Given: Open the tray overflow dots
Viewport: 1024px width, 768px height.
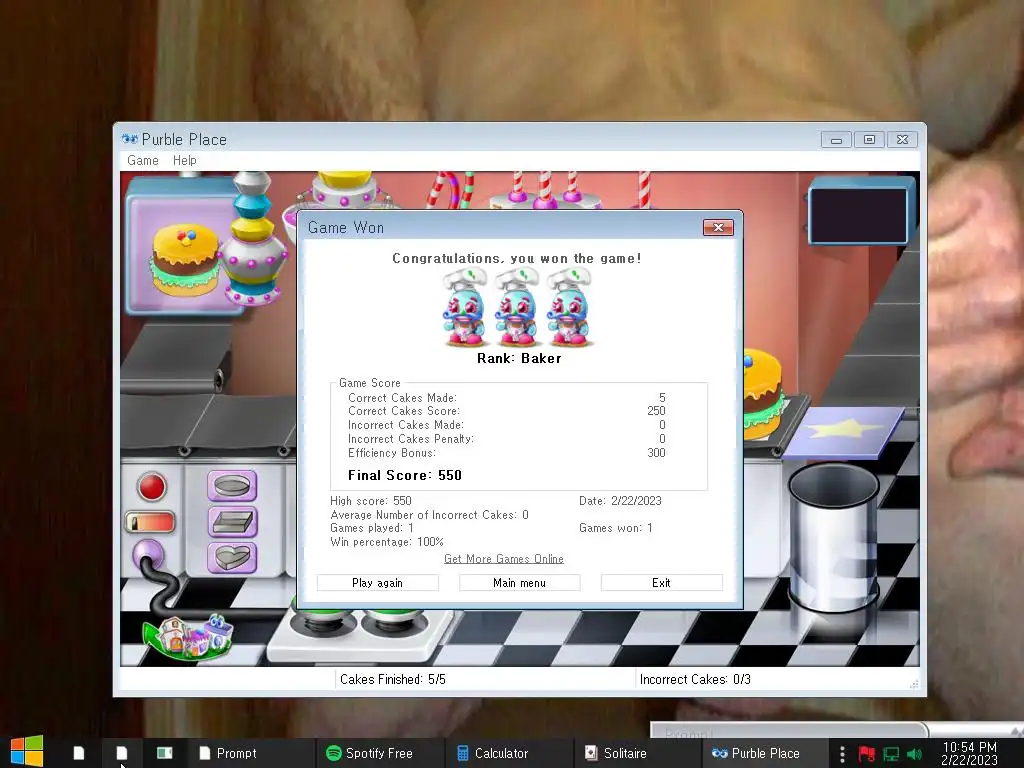Looking at the screenshot, I should pyautogui.click(x=842, y=754).
